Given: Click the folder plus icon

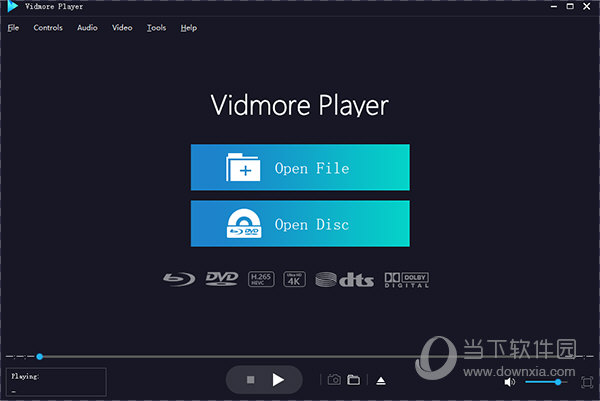Looking at the screenshot, I should (243, 167).
